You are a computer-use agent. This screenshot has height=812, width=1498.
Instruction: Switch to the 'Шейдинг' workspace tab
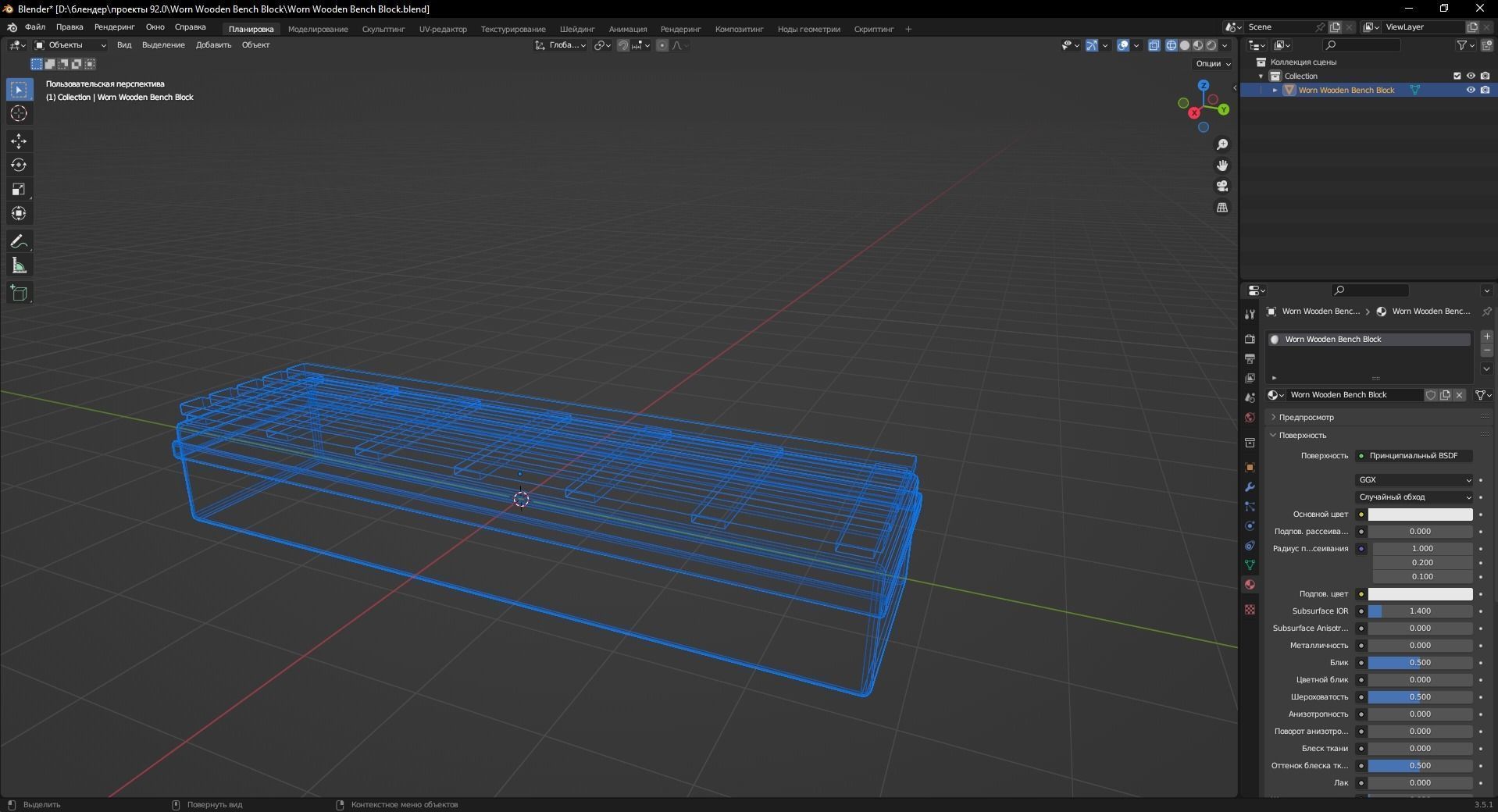(577, 29)
